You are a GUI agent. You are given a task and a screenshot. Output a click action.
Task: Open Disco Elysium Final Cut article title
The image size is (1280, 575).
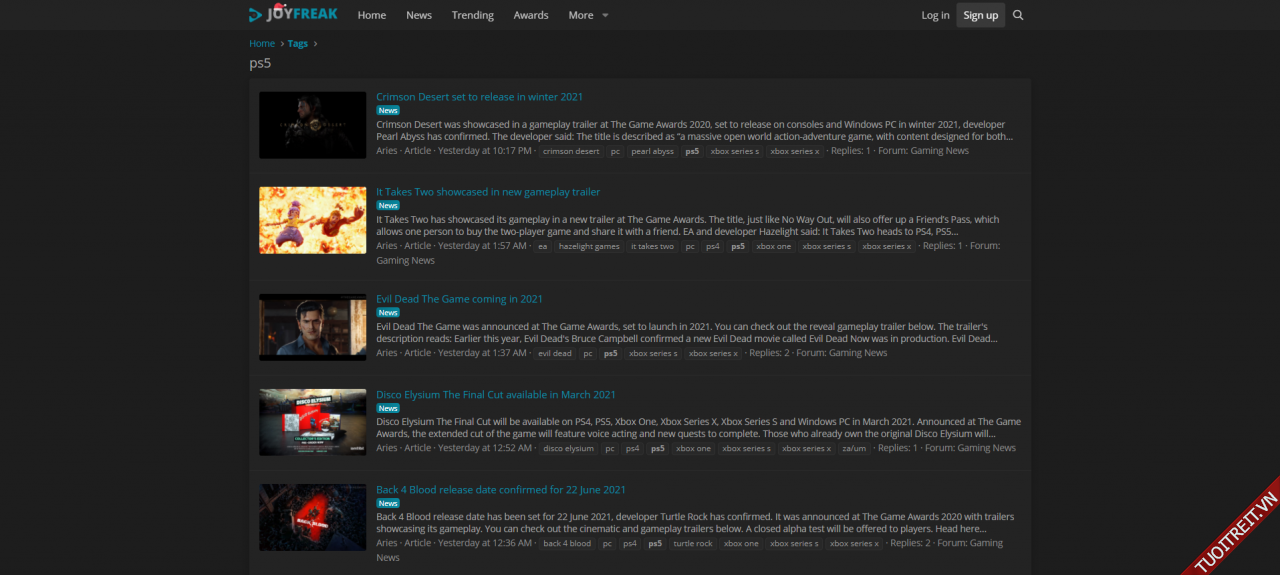click(x=496, y=395)
